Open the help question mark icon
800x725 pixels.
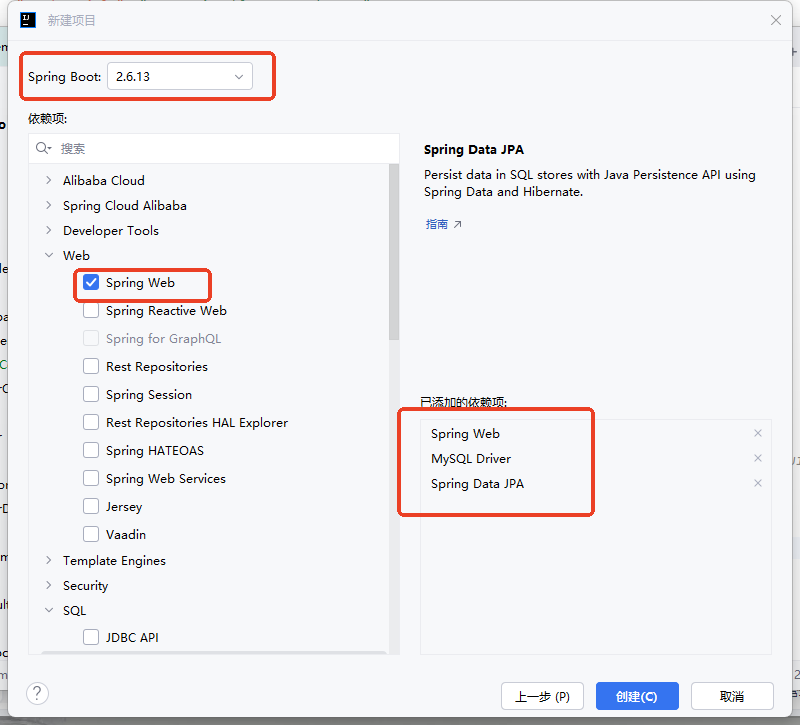pos(37,694)
